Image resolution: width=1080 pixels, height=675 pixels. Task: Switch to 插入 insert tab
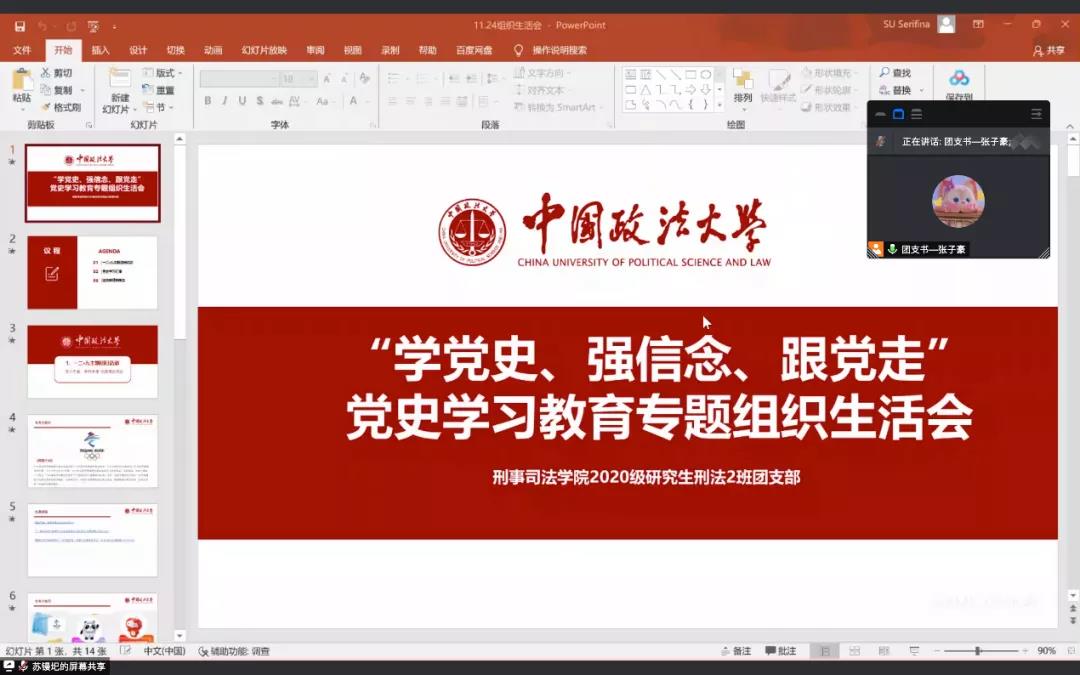point(101,50)
